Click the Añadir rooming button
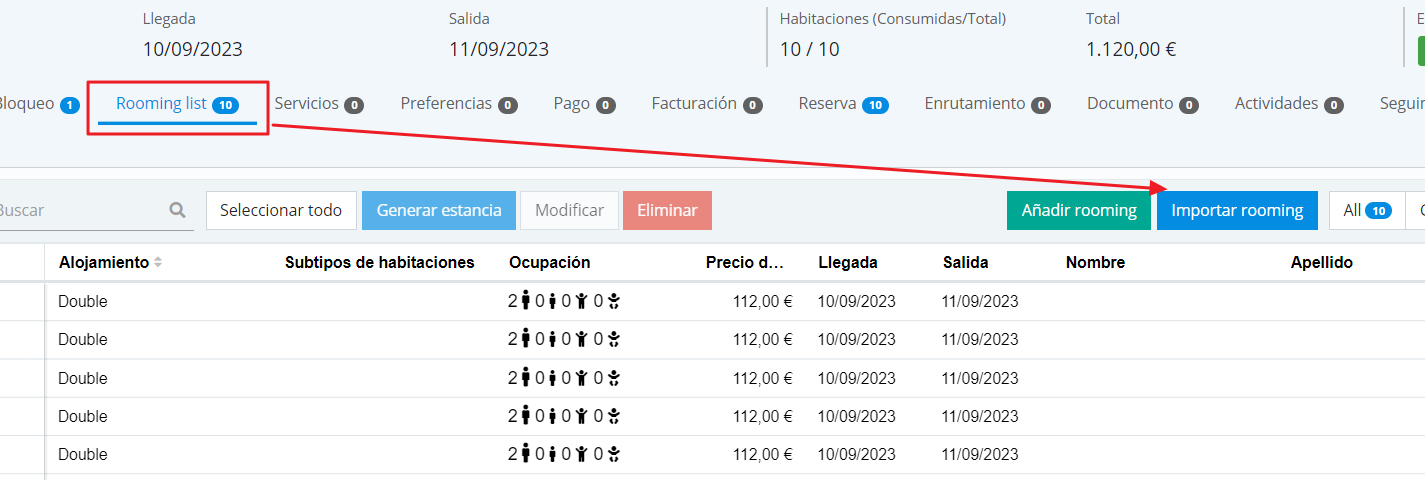 [x=1078, y=210]
